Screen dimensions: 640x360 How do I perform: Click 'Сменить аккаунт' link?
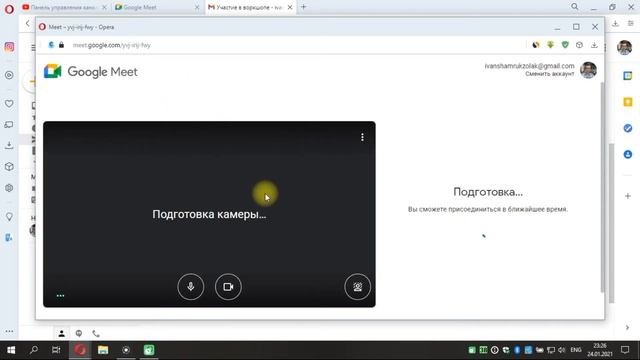click(x=549, y=74)
